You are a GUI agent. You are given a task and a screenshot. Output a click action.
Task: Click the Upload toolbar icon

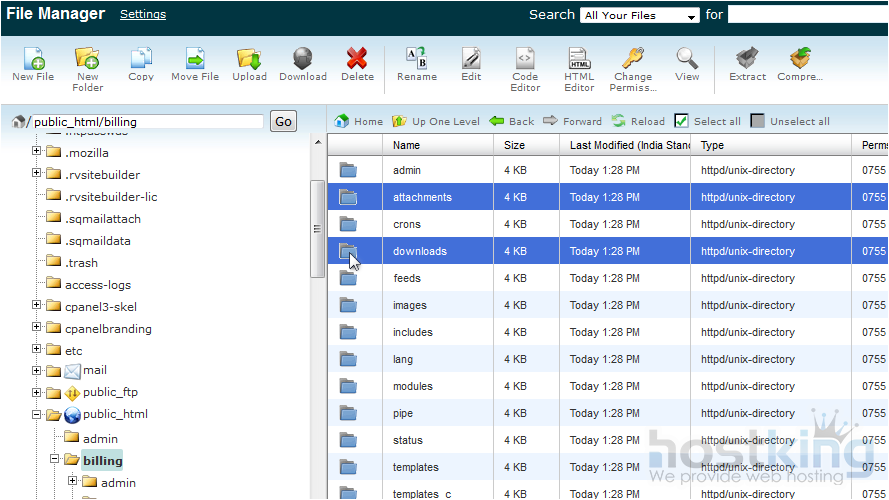click(249, 59)
